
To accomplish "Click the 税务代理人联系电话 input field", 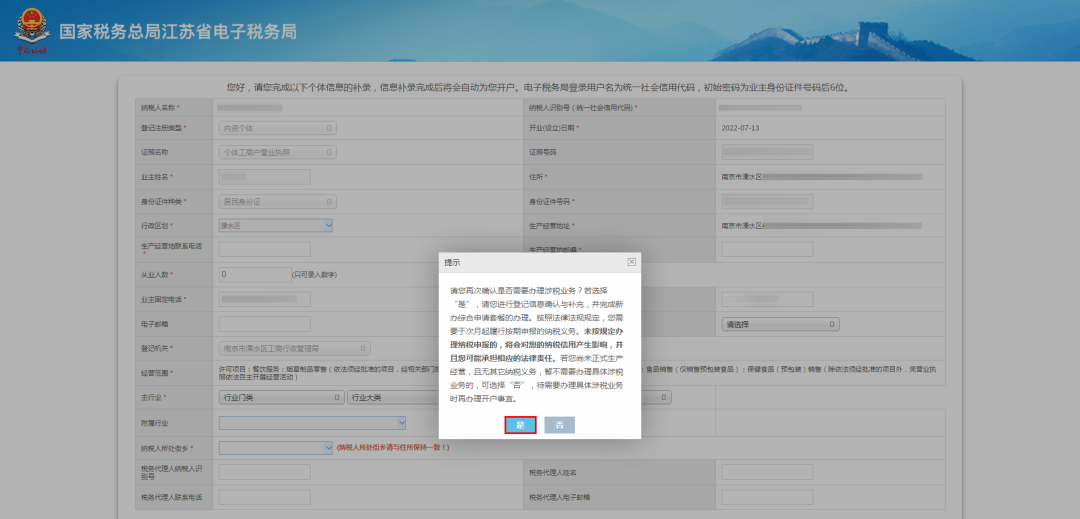I will 264,497.
